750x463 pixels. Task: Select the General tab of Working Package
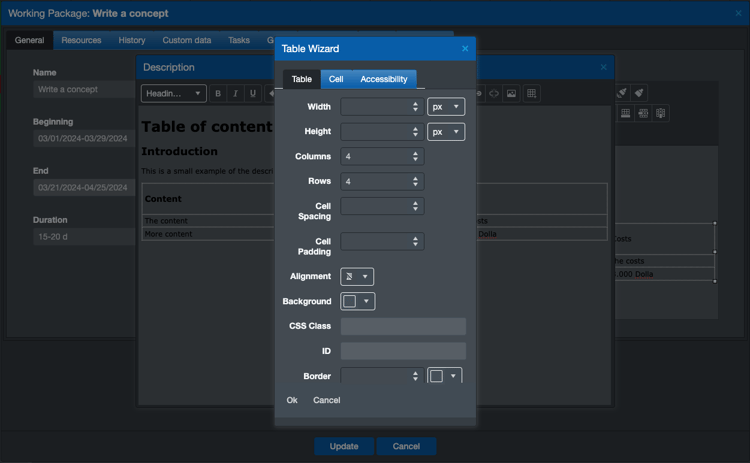point(30,40)
